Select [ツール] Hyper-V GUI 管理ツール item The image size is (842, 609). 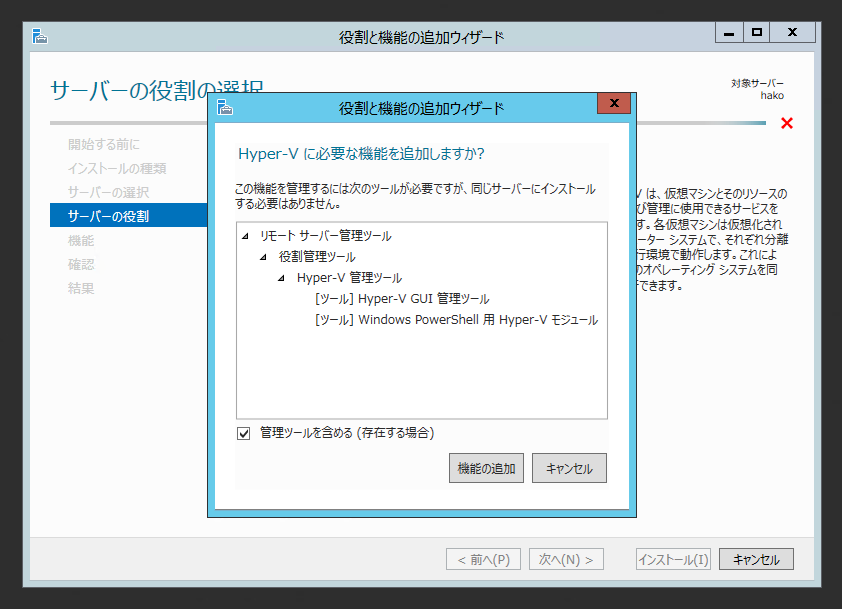pos(402,299)
